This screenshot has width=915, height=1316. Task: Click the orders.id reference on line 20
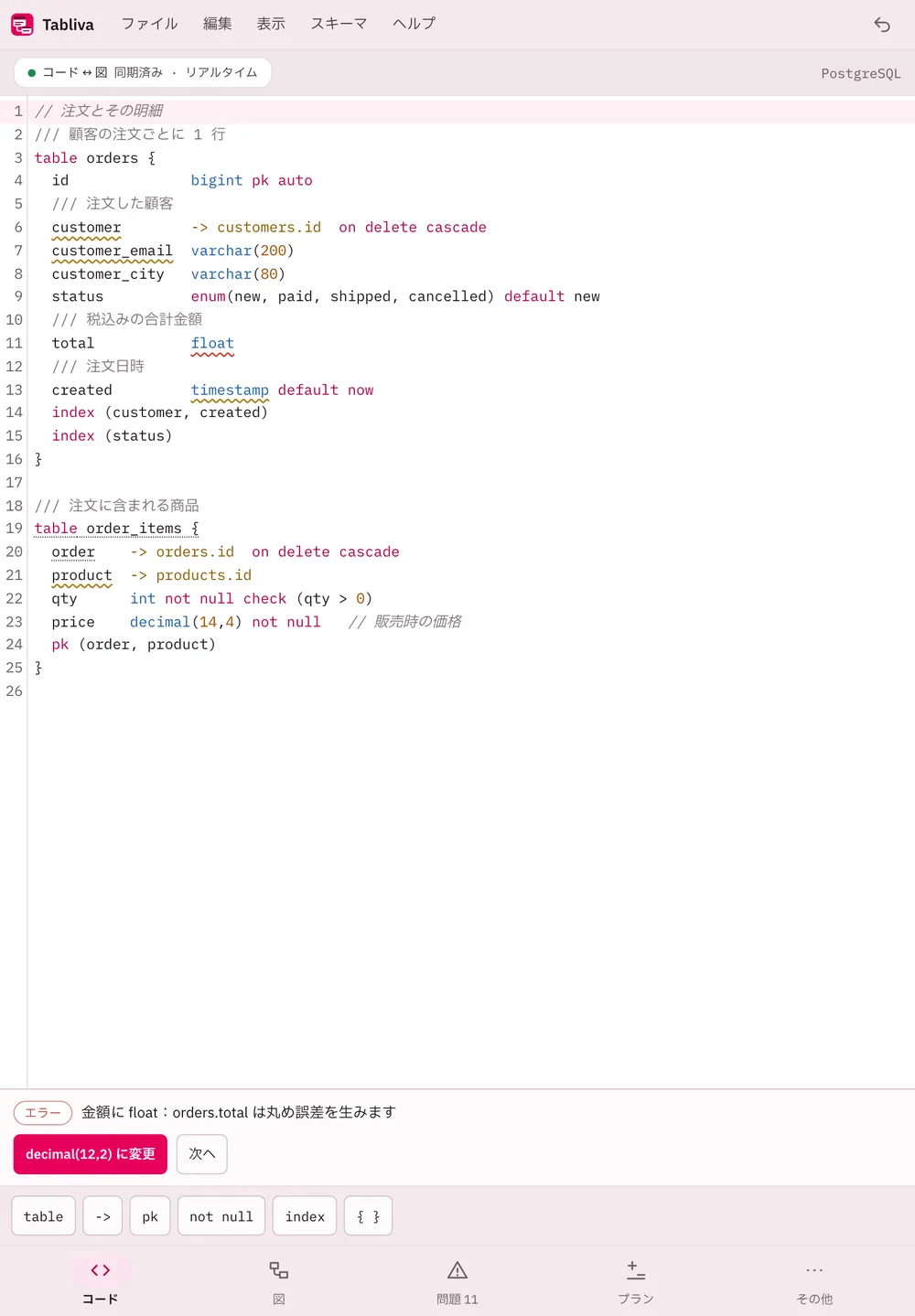click(195, 551)
